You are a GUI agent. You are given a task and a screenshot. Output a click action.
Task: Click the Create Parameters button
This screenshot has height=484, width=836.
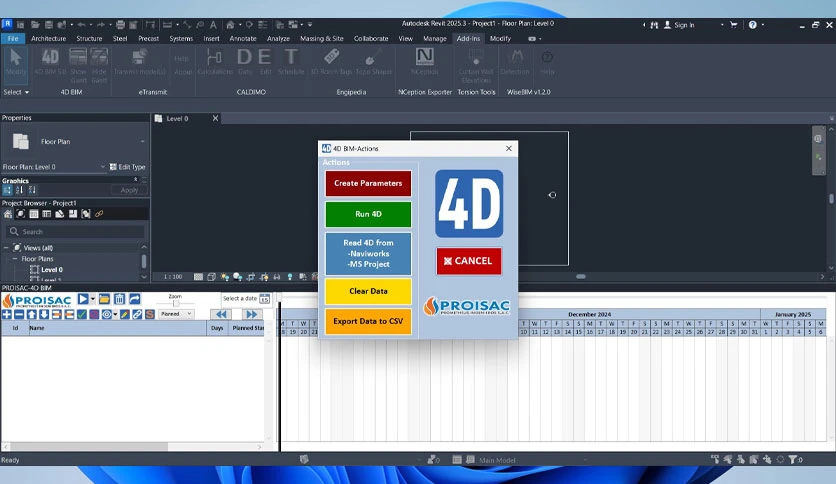[368, 183]
